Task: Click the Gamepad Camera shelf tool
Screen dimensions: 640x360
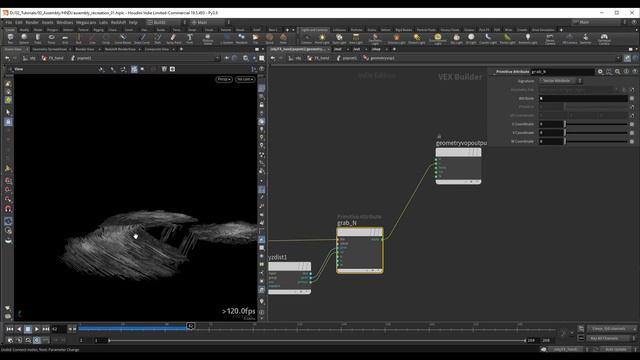Action: click(x=604, y=38)
